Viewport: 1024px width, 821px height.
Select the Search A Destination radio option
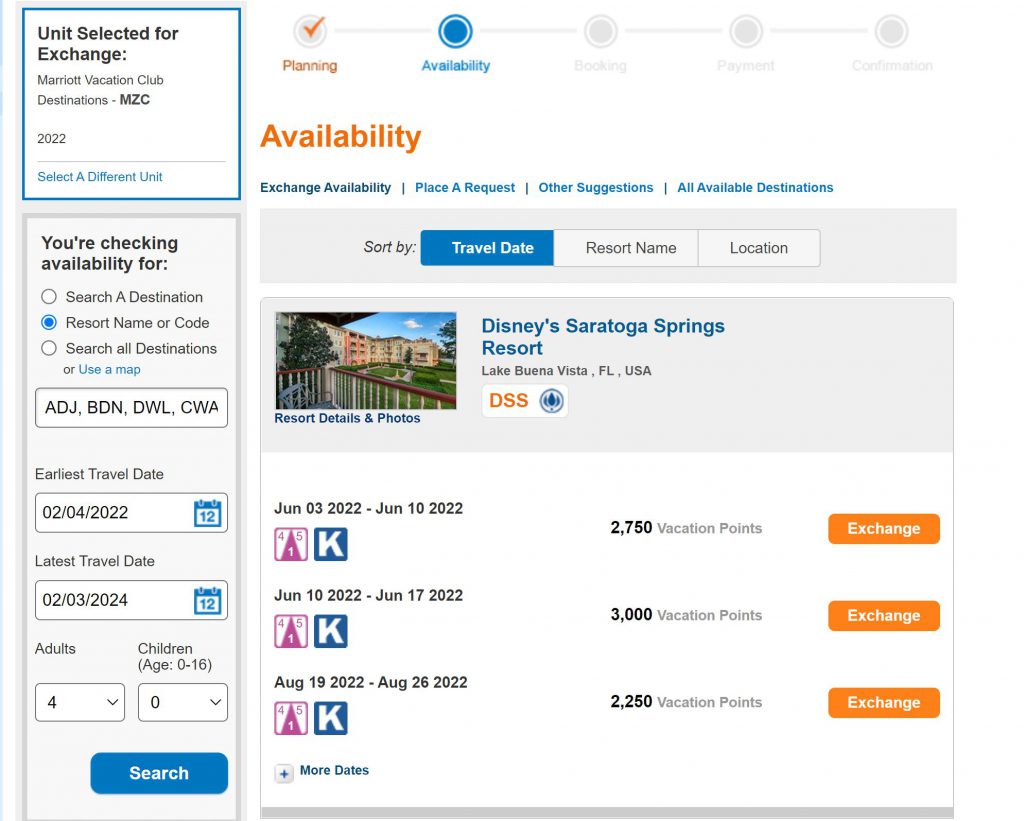(x=49, y=297)
